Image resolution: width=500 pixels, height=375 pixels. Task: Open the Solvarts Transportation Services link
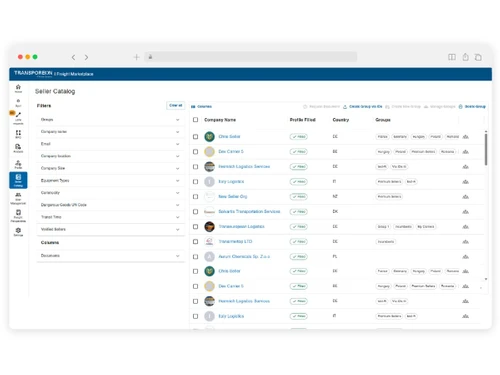point(249,212)
